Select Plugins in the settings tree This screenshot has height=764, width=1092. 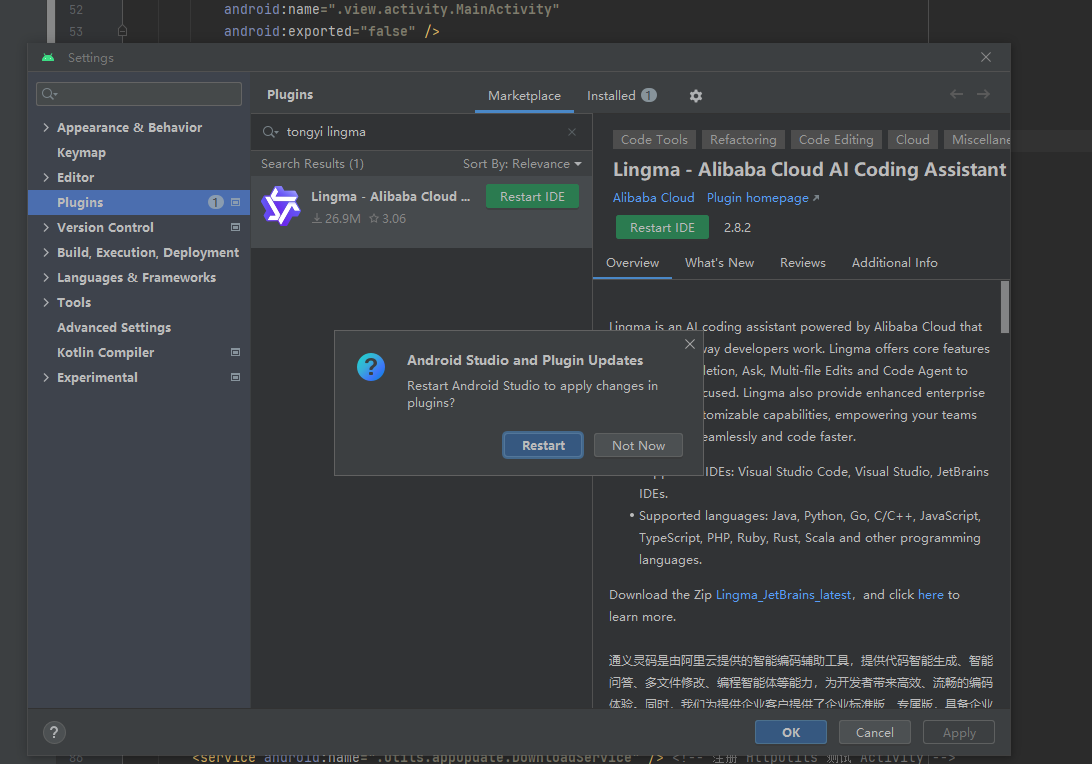pos(139,203)
